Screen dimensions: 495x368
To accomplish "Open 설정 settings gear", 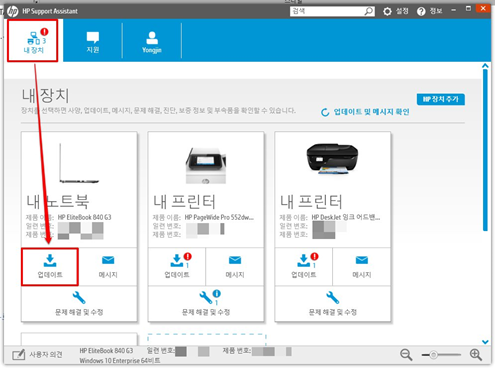I will (395, 11).
